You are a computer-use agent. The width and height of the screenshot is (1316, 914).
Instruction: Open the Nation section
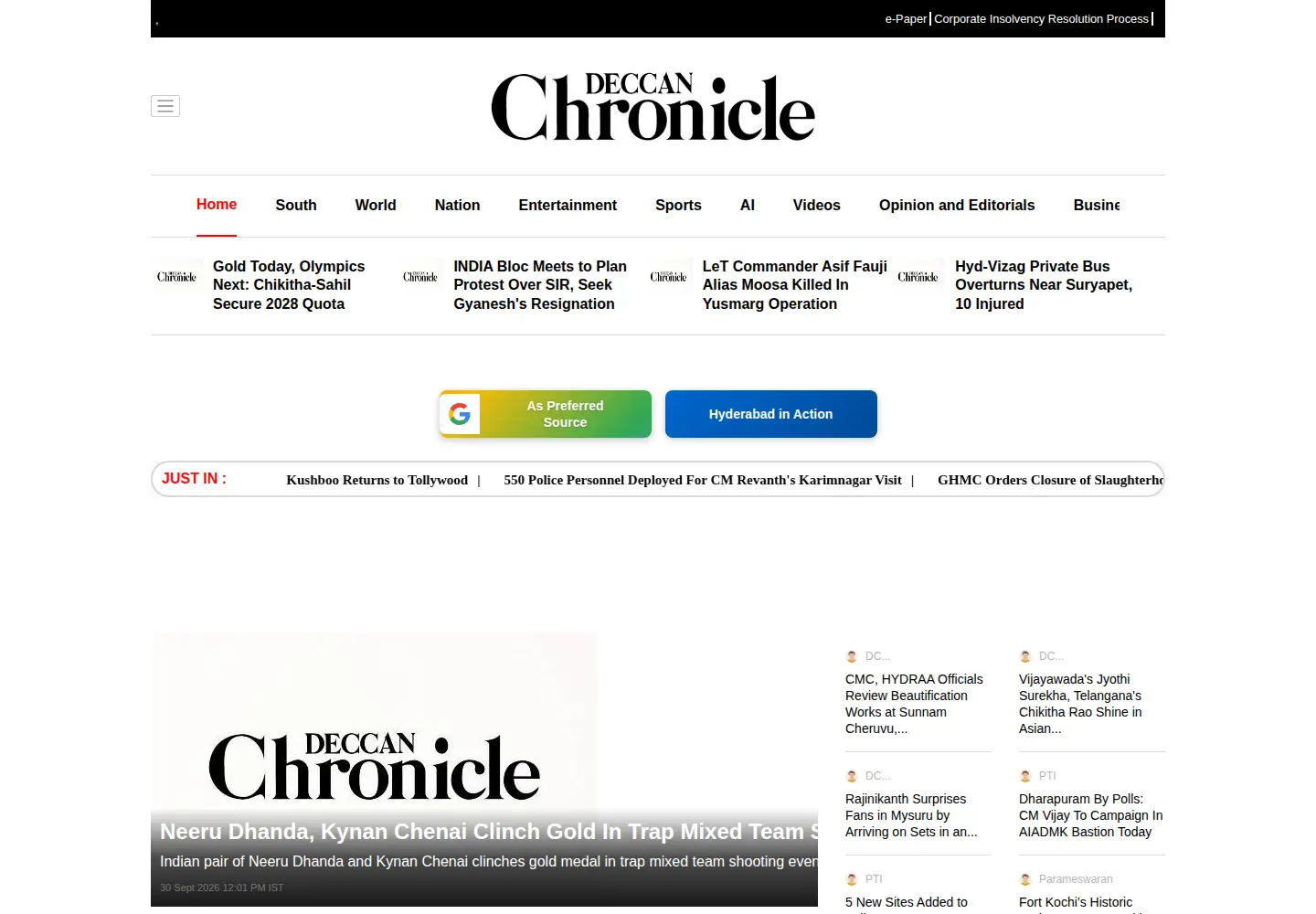tap(457, 206)
